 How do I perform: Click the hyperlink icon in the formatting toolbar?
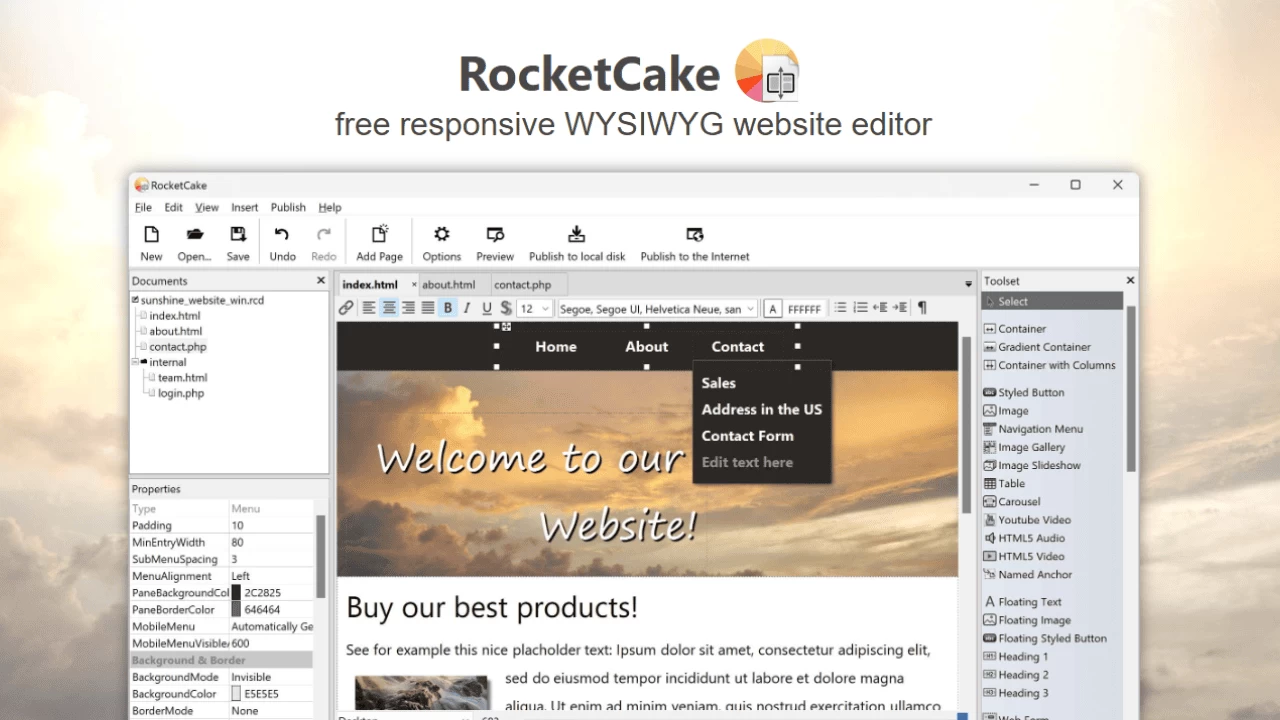click(345, 308)
